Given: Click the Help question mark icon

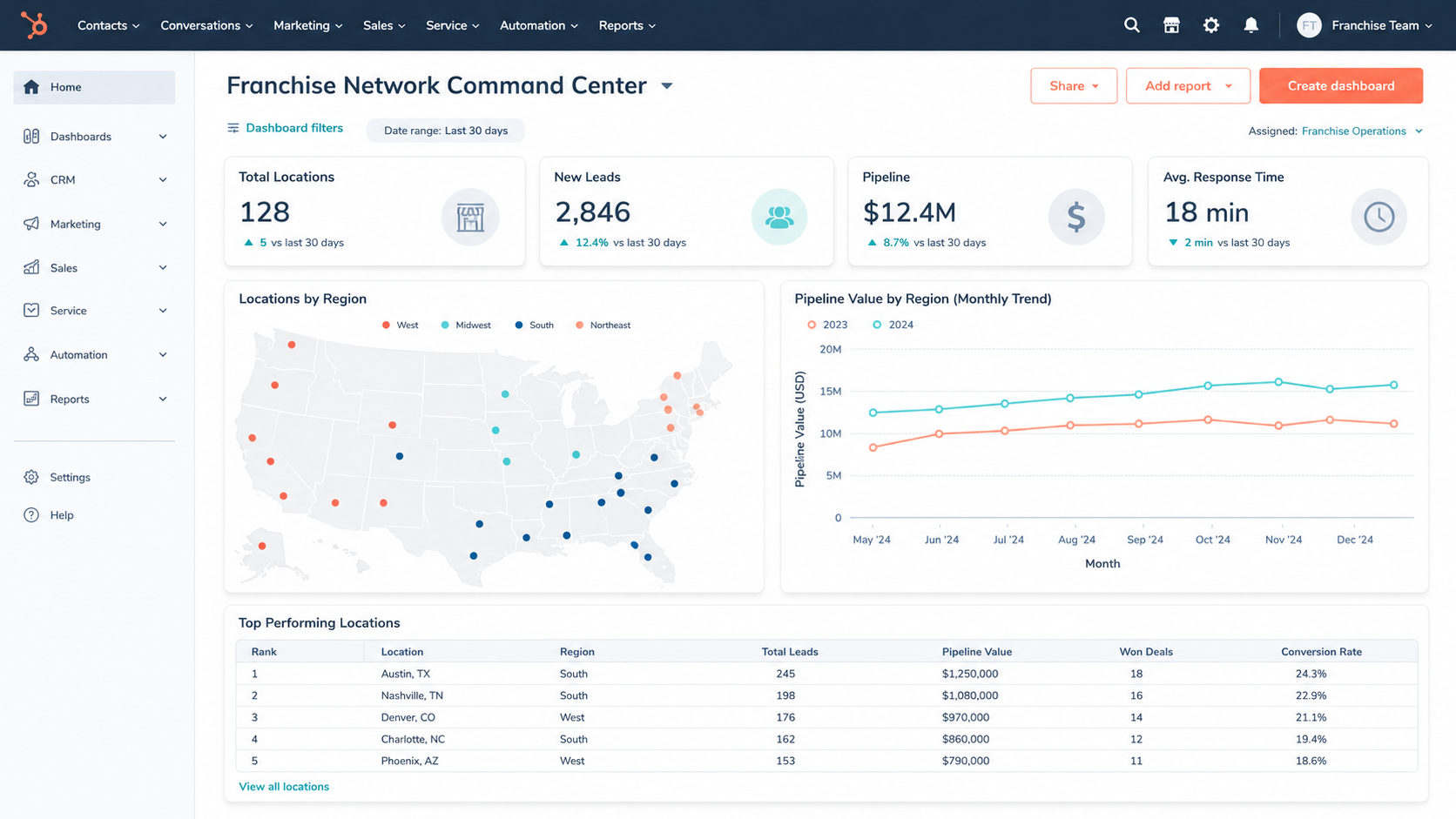Looking at the screenshot, I should pyautogui.click(x=31, y=515).
